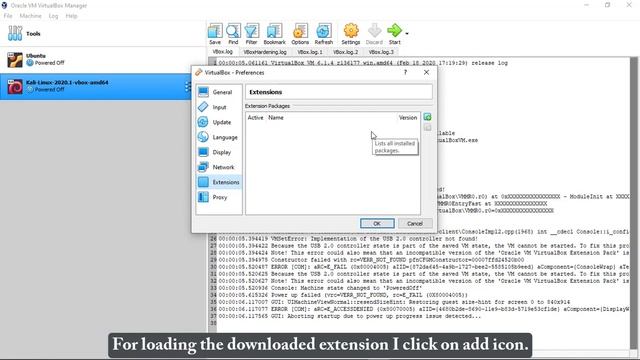Confirm preferences with OK button
640x360 pixels.
pyautogui.click(x=377, y=223)
